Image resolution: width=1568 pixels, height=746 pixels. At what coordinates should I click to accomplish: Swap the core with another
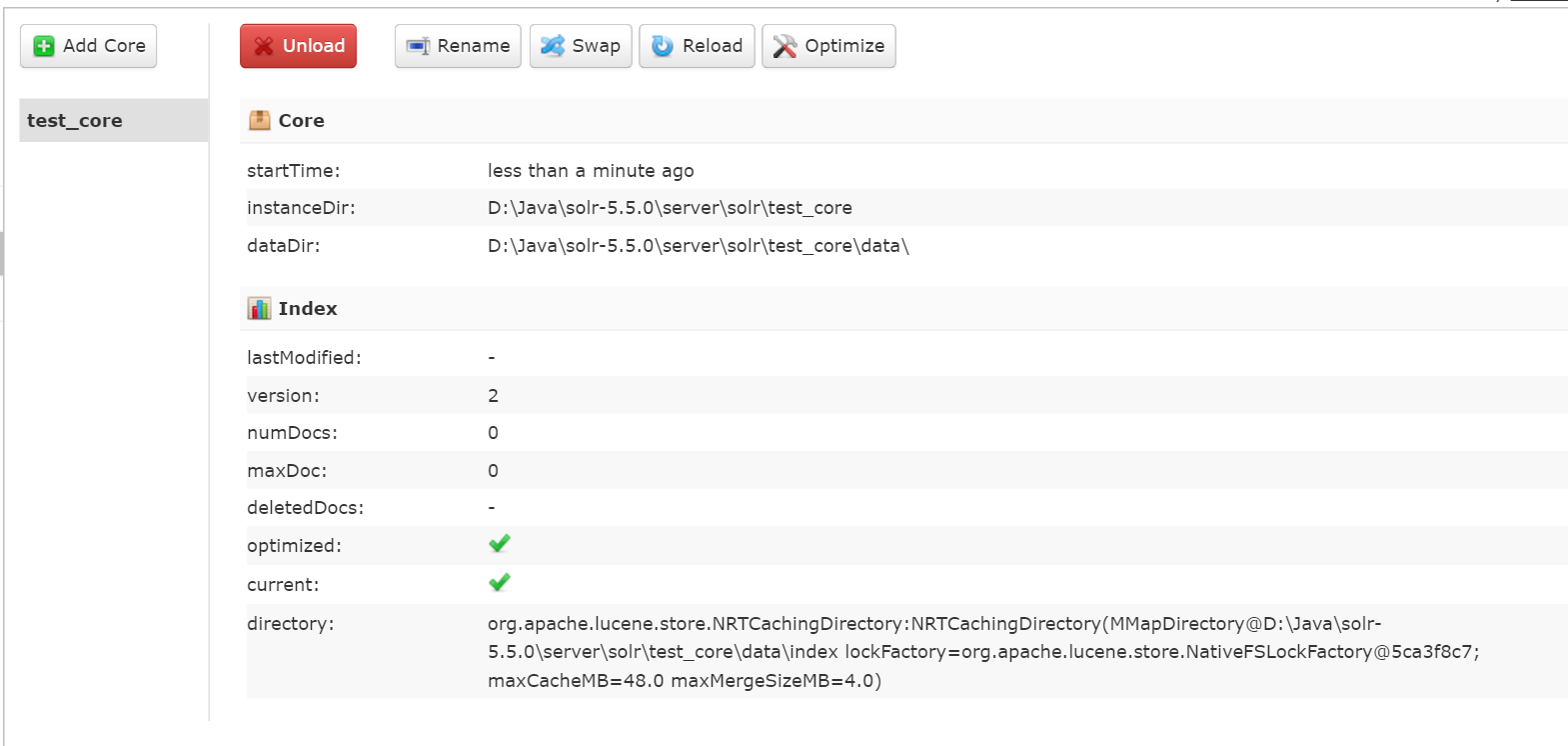coord(581,46)
